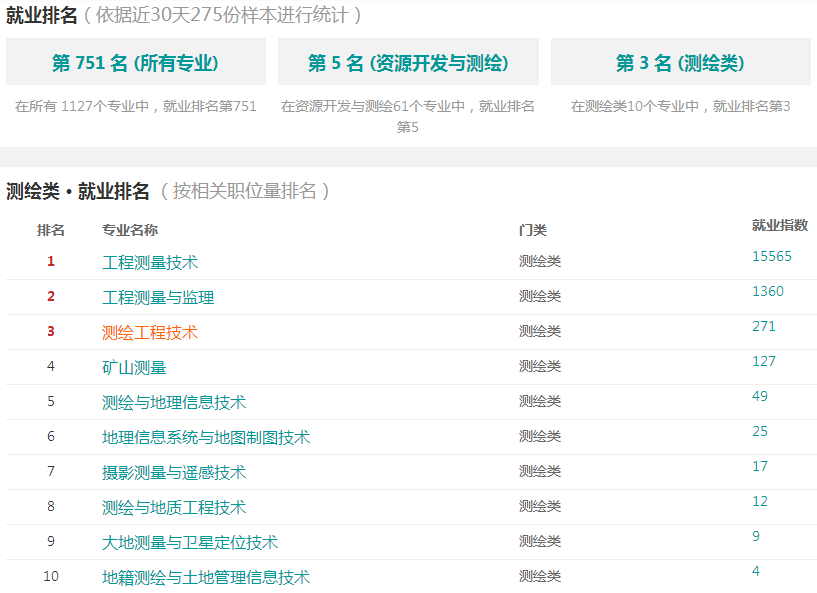Open the 大地测量与卫星定位技术 link
The image size is (817, 593).
point(190,542)
